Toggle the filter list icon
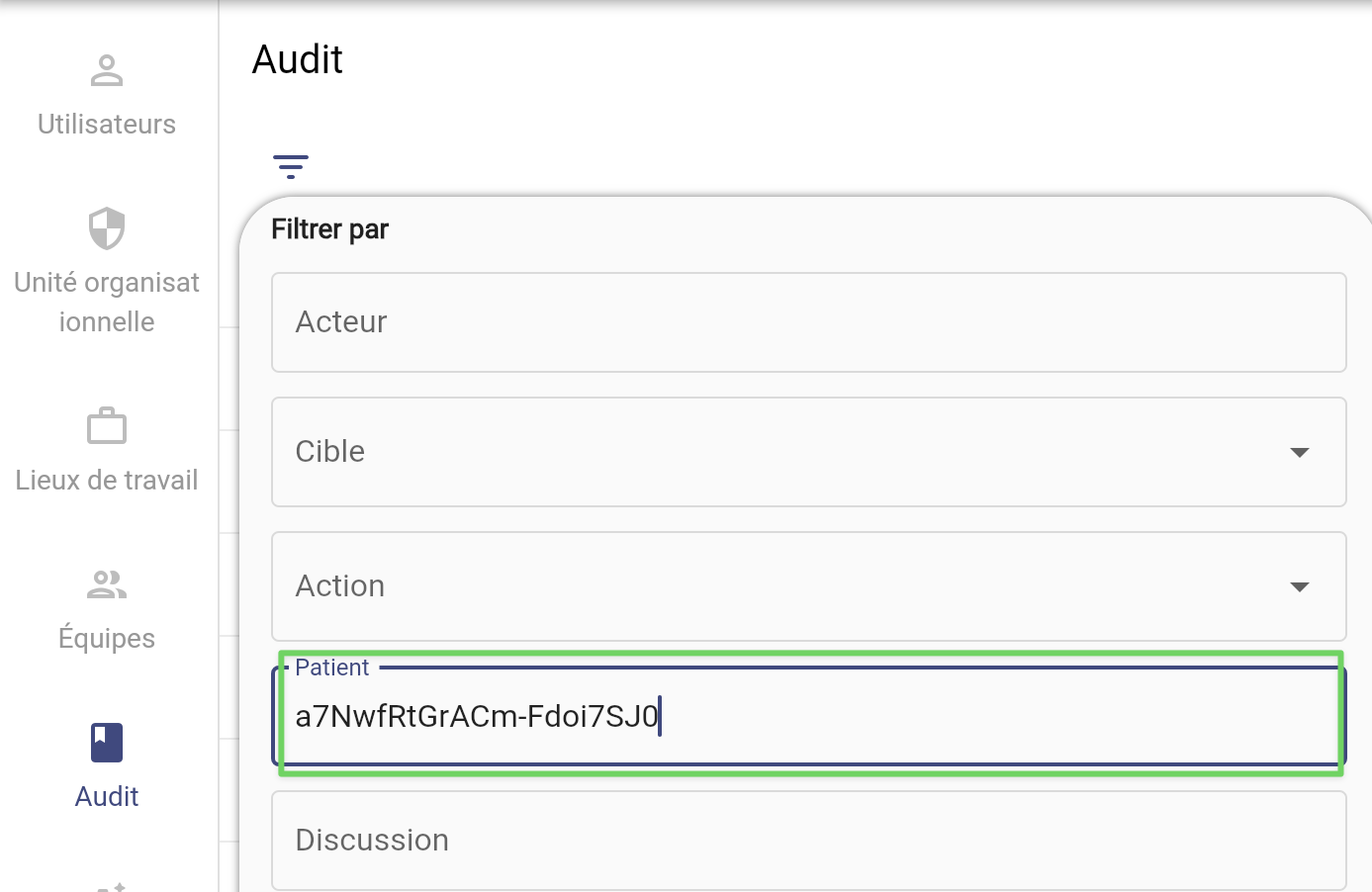This screenshot has height=892, width=1372. pos(291,166)
